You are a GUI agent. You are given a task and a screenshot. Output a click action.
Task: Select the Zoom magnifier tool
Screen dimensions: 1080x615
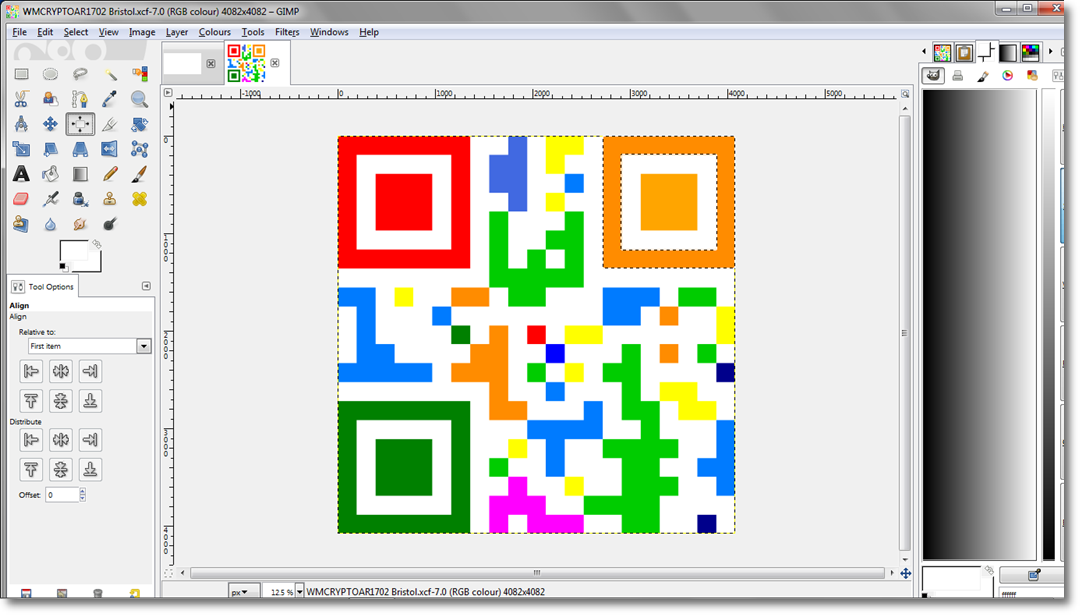pos(139,99)
